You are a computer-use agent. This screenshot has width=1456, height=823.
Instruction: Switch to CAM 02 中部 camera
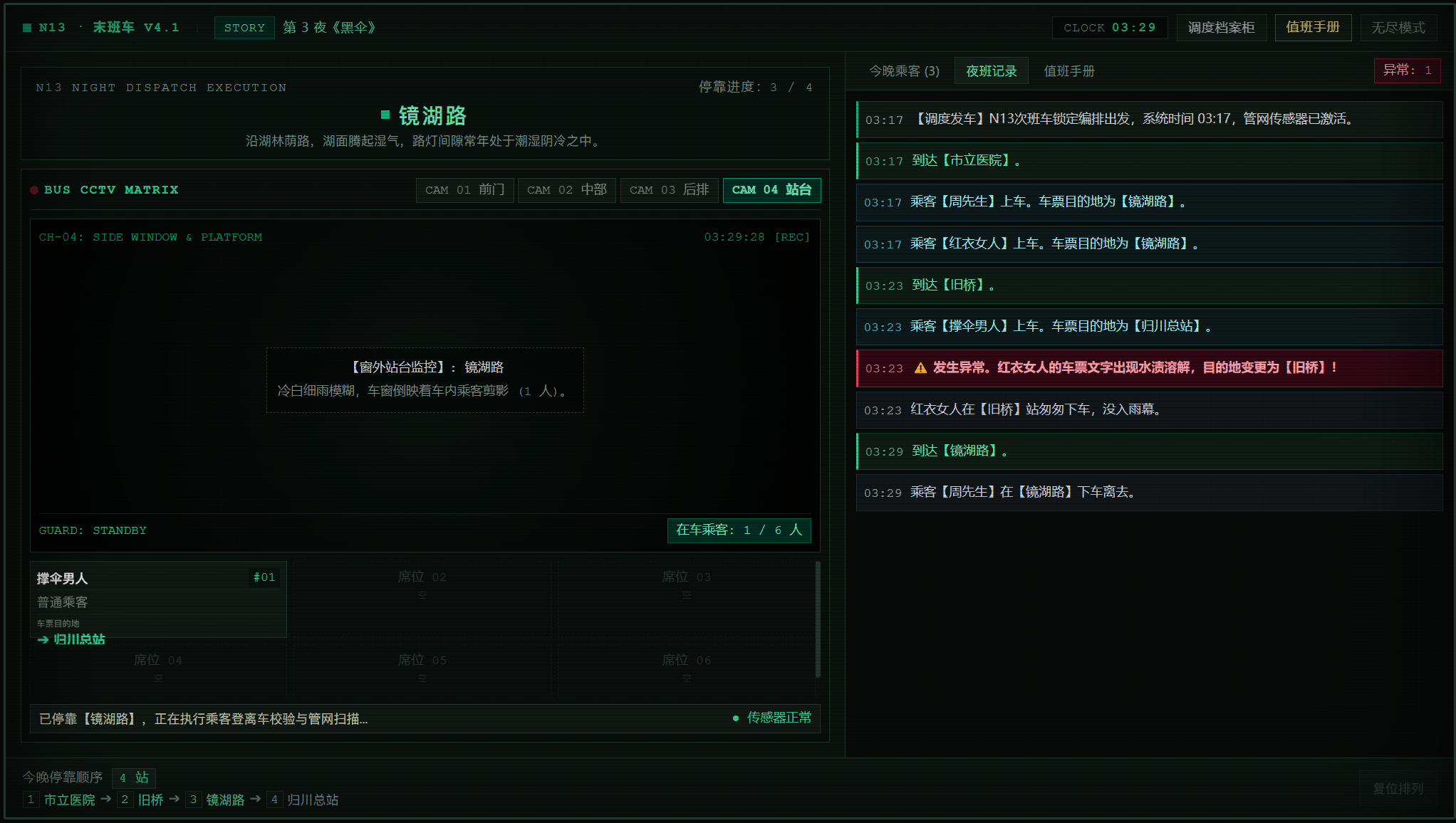point(566,190)
